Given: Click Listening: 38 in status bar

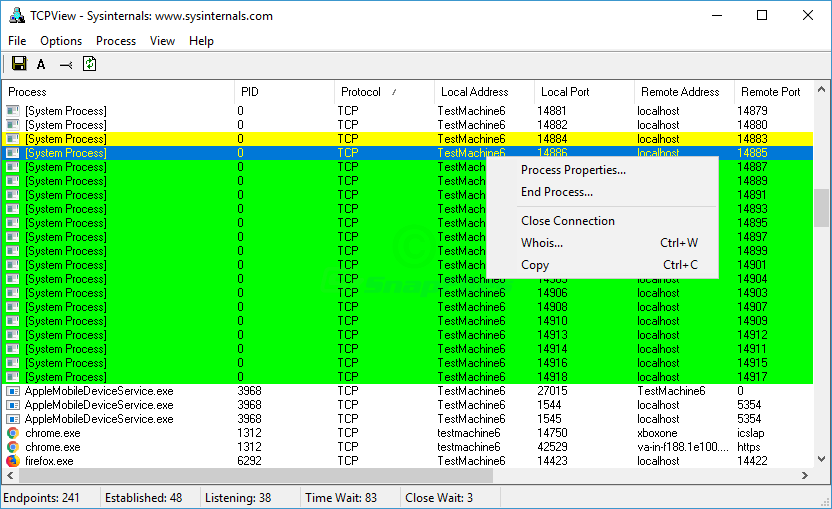Looking at the screenshot, I should click(x=238, y=498).
